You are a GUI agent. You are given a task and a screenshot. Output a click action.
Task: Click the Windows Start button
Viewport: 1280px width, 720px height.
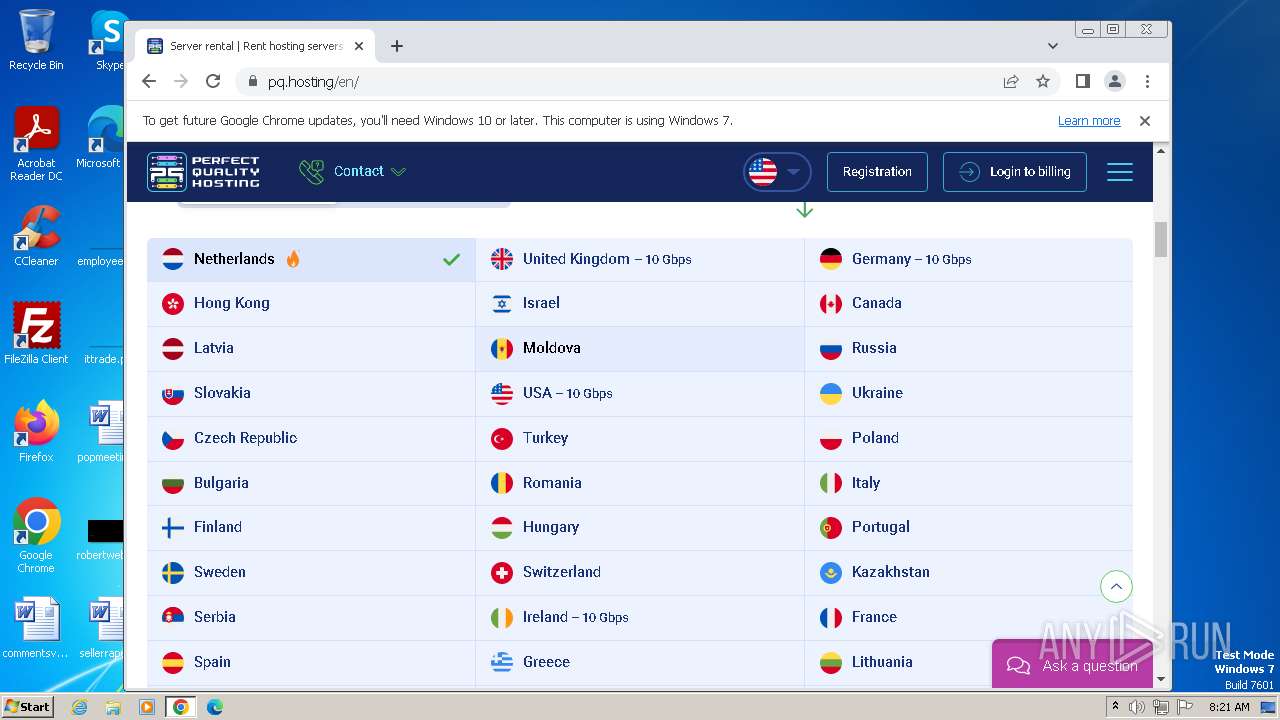coord(27,706)
